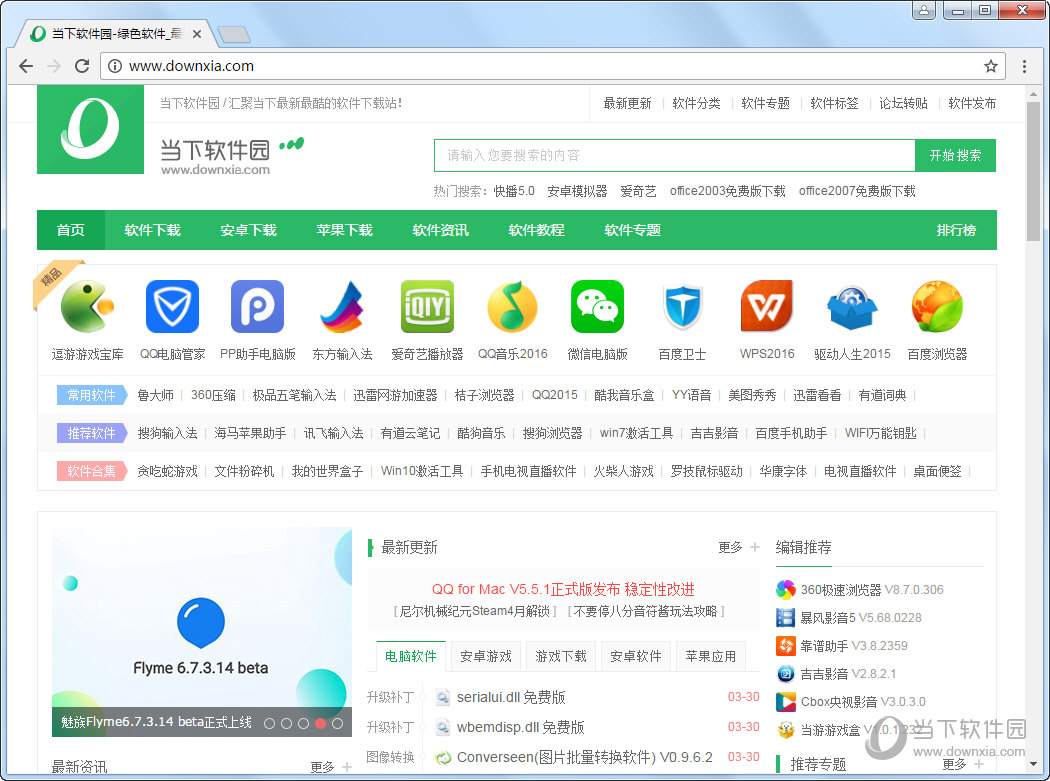The width and height of the screenshot is (1050, 781).
Task: Open Converseen V0.9.6.2 download entry
Action: pos(585,757)
